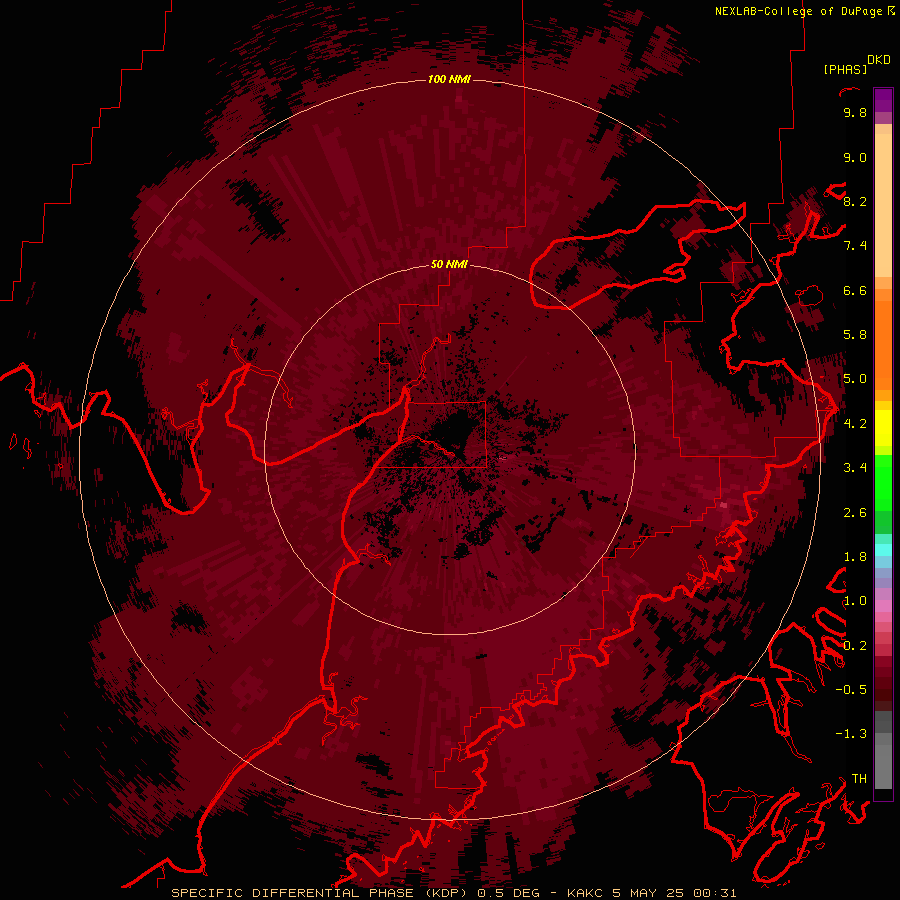Viewport: 900px width, 900px height.
Task: Click the 5.8 value on the color scale
Action: 855,335
